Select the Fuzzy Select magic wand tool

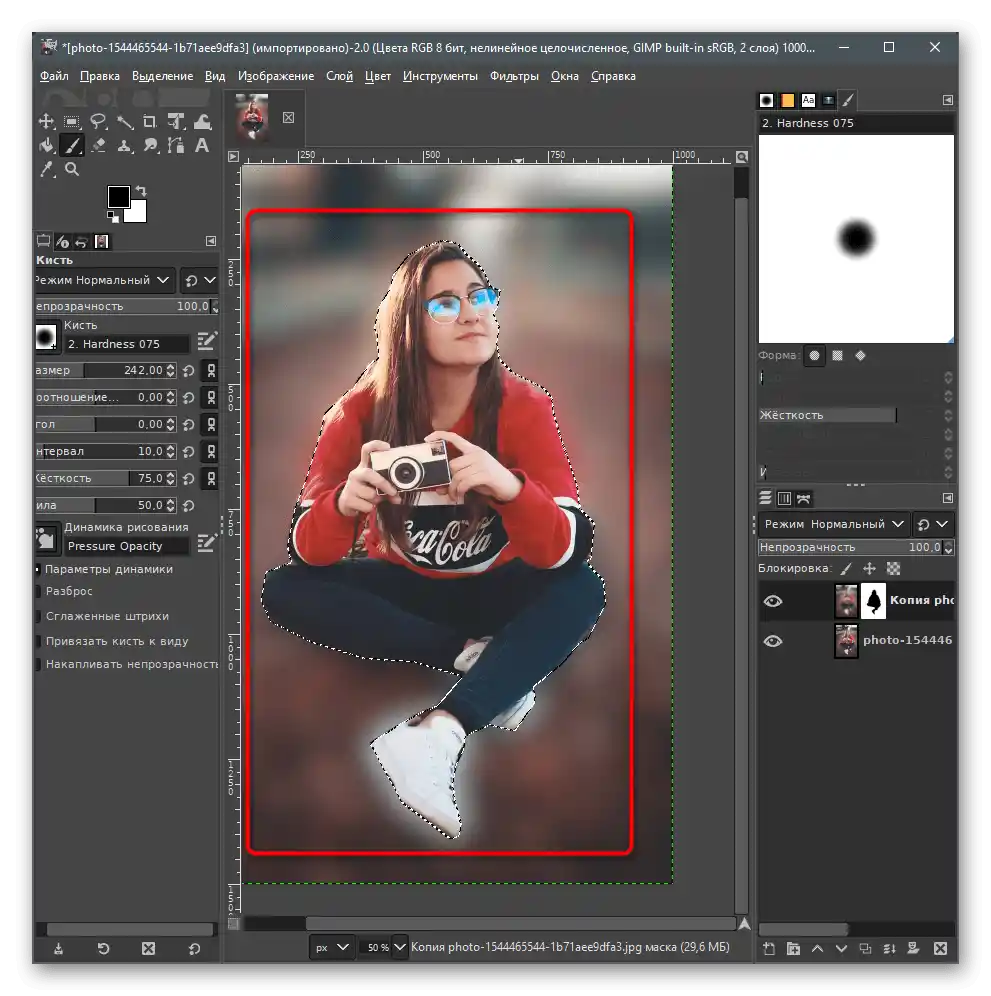pos(125,121)
